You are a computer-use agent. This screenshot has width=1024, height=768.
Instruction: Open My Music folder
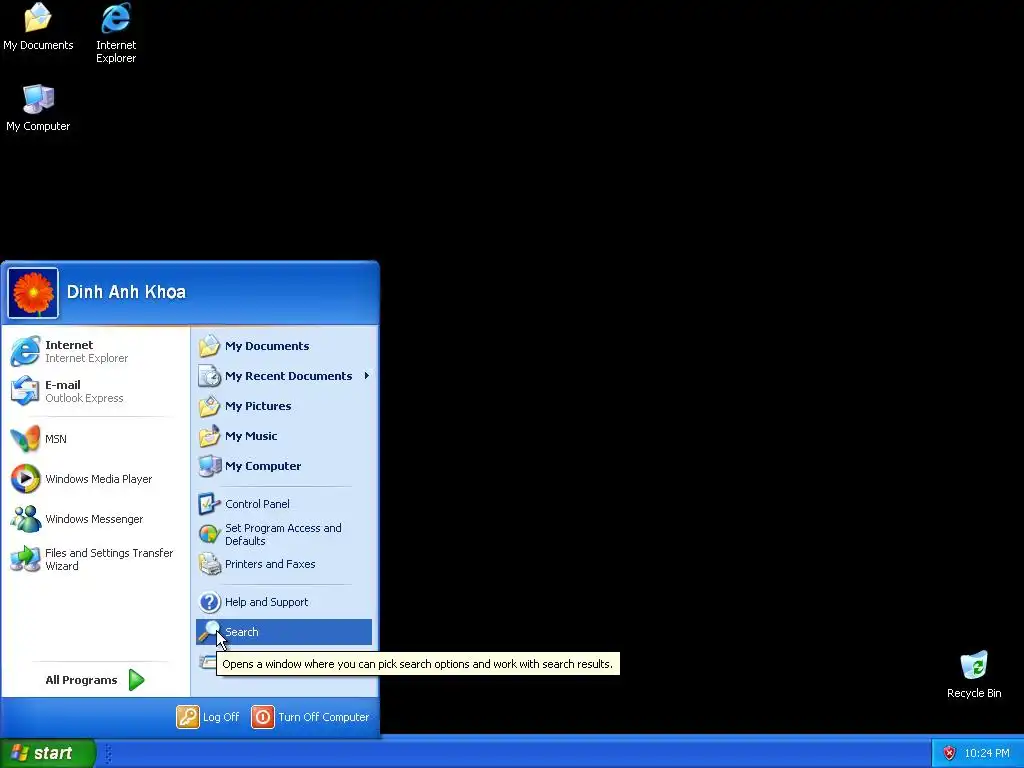pyautogui.click(x=284, y=436)
